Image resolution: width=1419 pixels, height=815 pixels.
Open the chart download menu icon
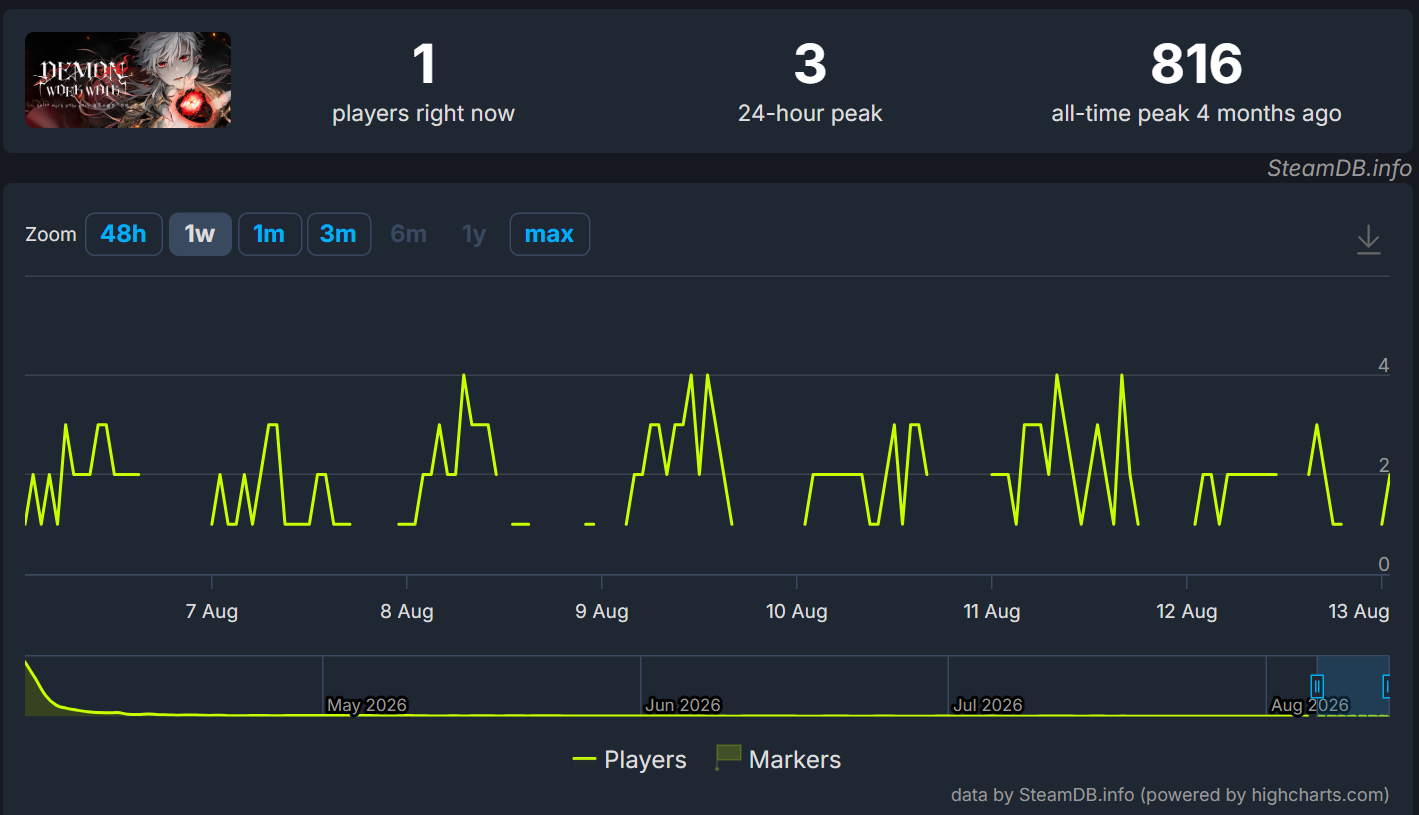[x=1368, y=239]
